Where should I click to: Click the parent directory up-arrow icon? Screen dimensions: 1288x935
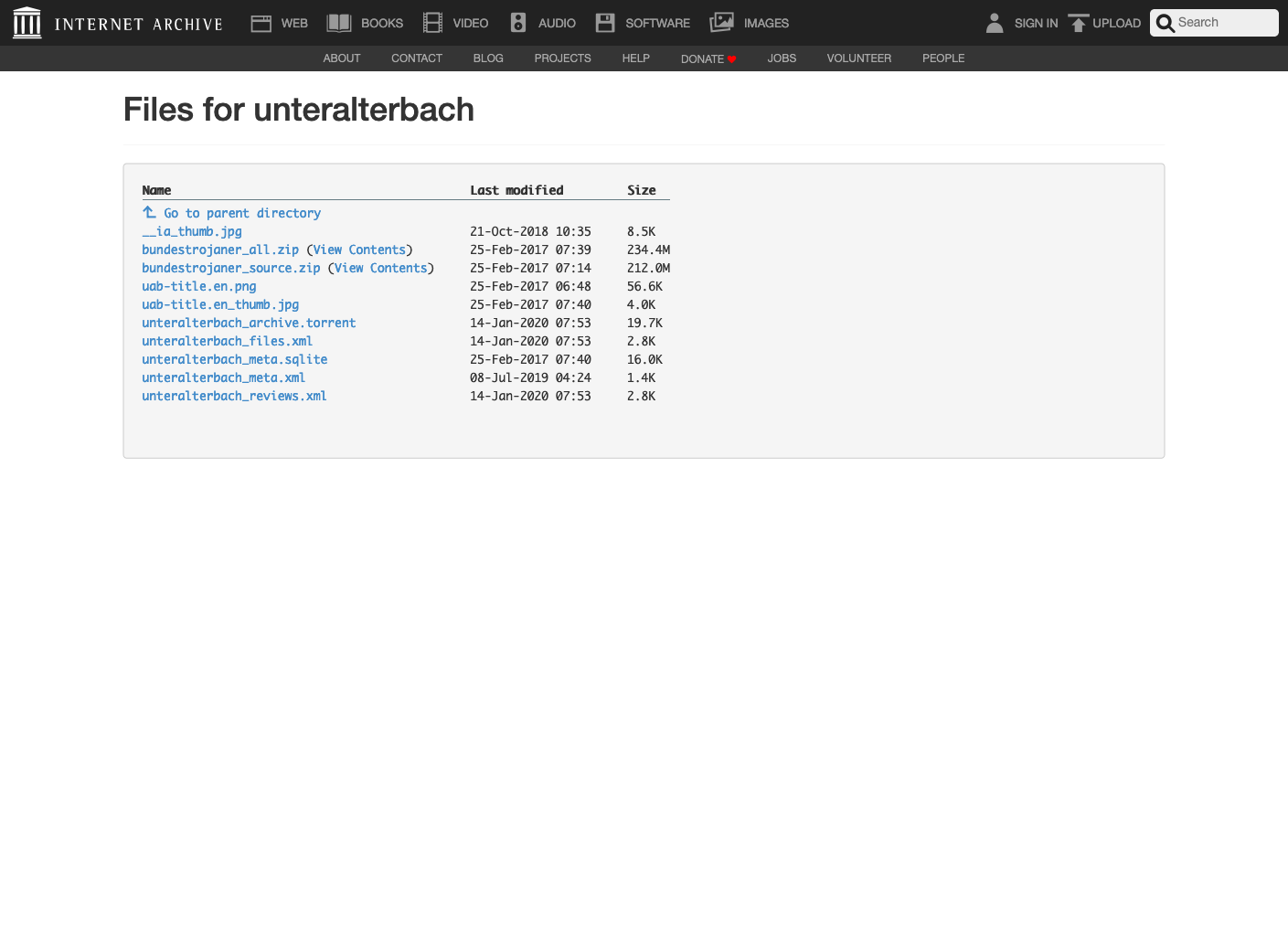point(149,212)
